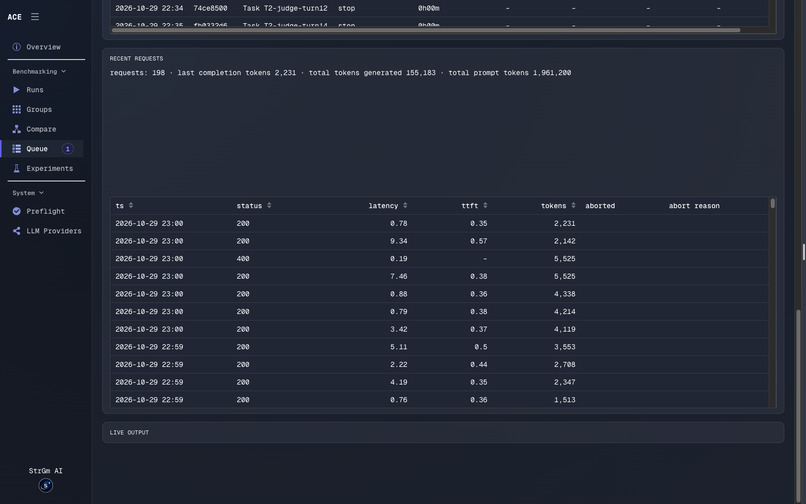Toggle the sidebar hamburger menu
Image resolution: width=806 pixels, height=504 pixels.
point(34,16)
